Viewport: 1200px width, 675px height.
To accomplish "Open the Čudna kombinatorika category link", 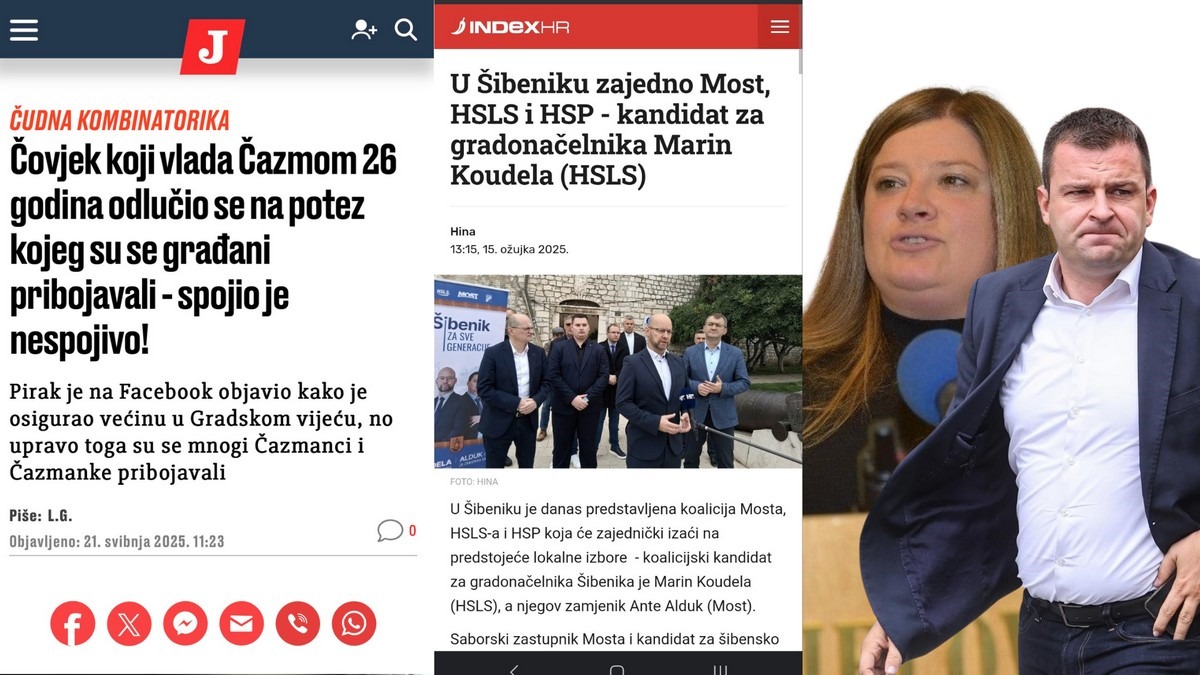I will coord(120,120).
